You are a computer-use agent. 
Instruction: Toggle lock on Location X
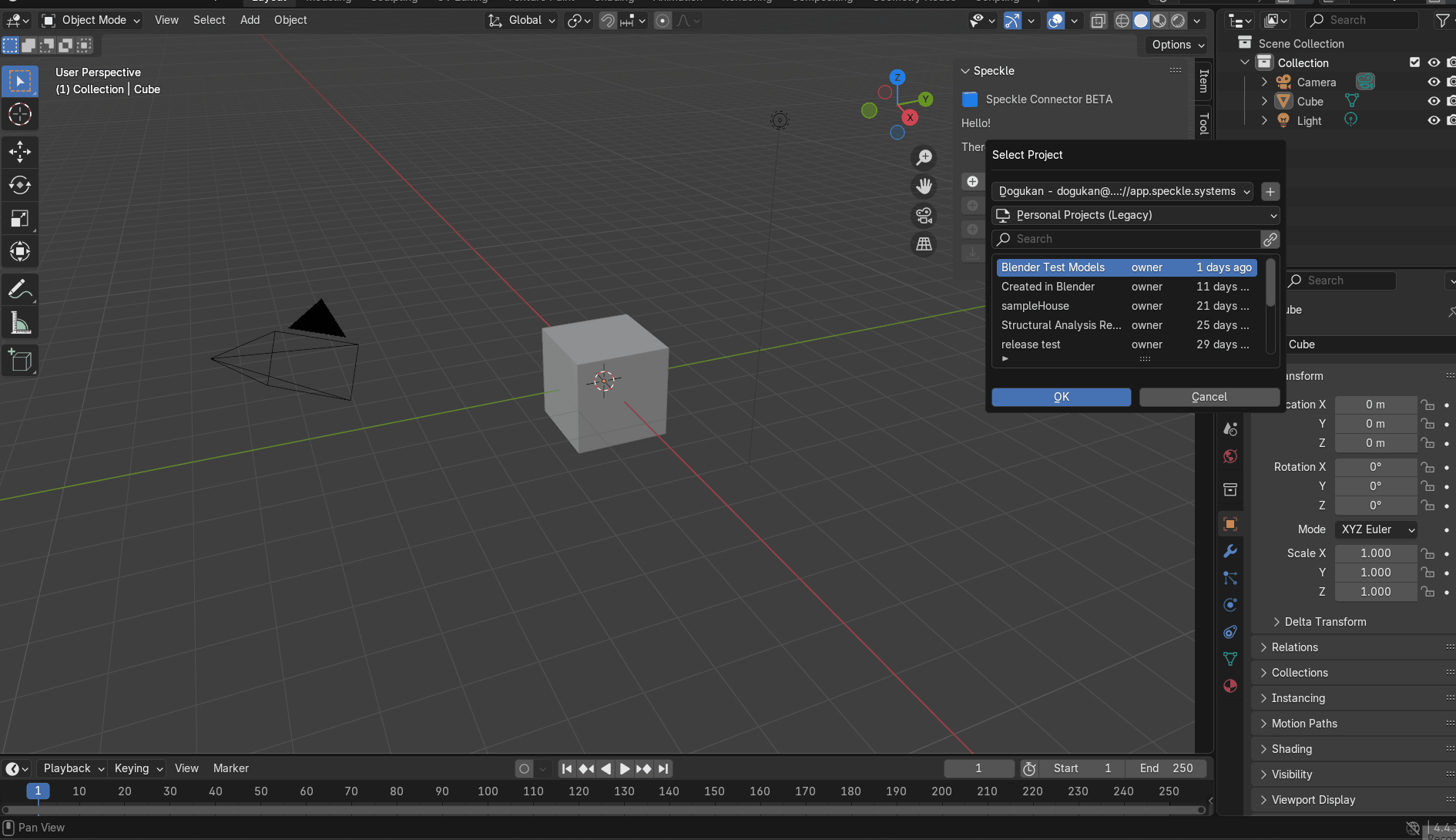1427,405
